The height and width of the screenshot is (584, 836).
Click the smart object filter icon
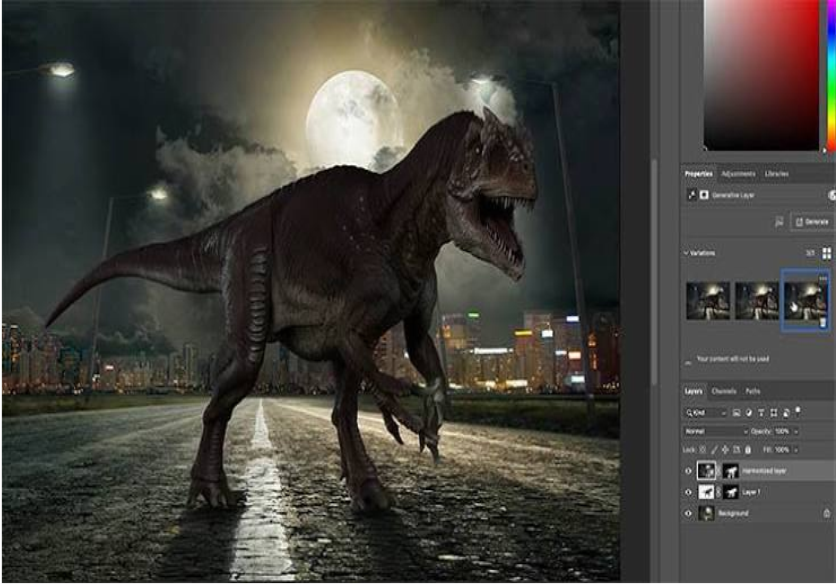[x=786, y=413]
